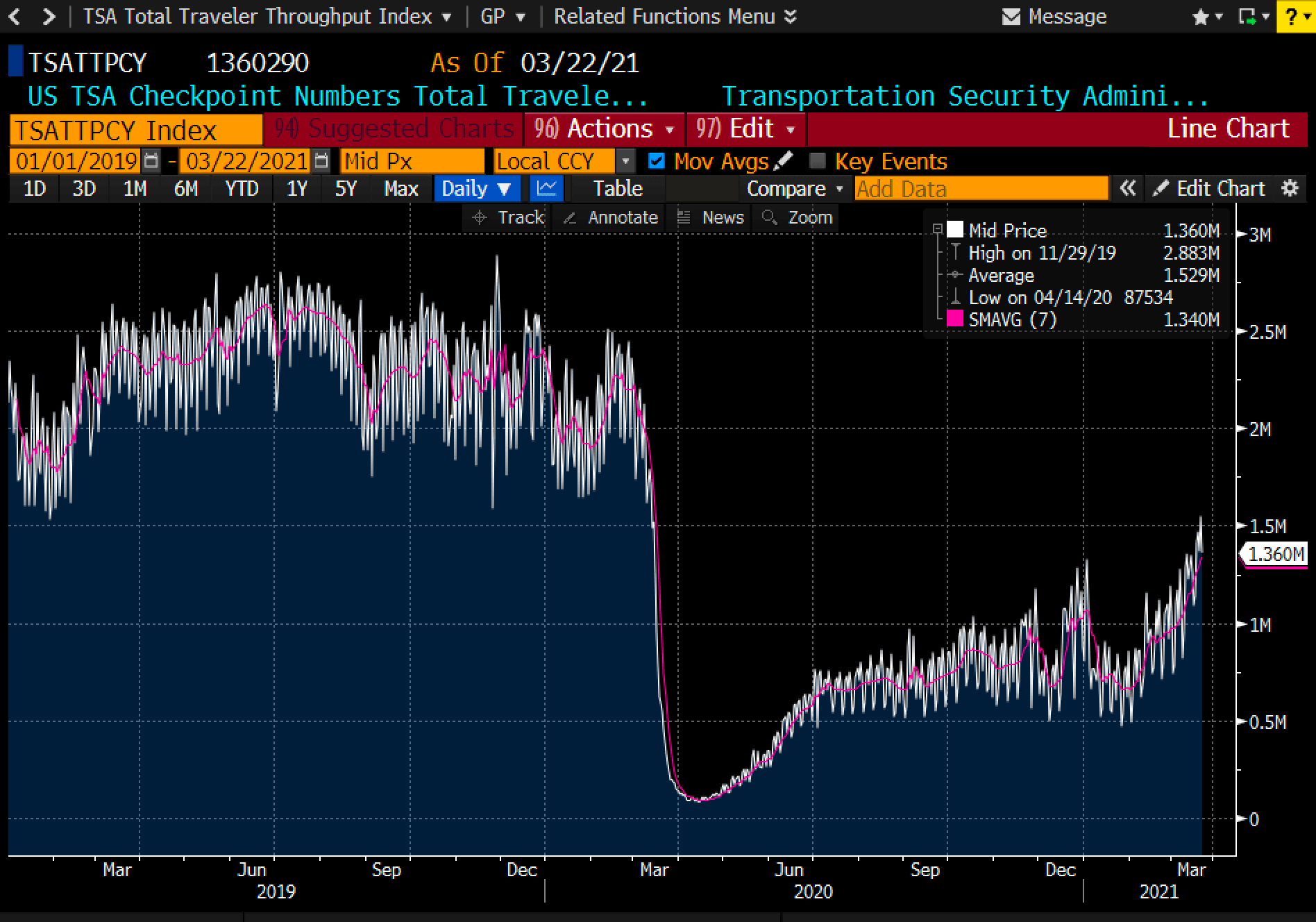Open start date calendar picker
The image size is (1316, 922).
pyautogui.click(x=151, y=161)
